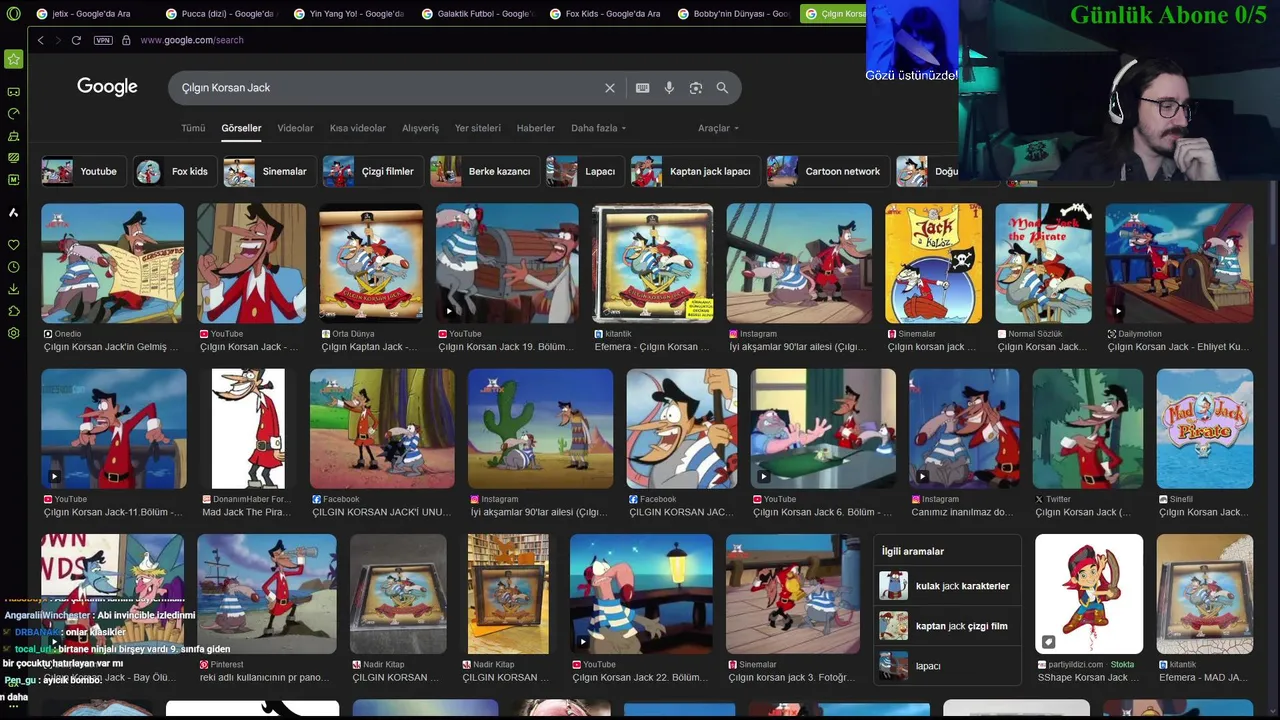This screenshot has height=720, width=1280.
Task: Open the Orta Dünya Çılgın Kaptan Jack result
Action: point(371,263)
